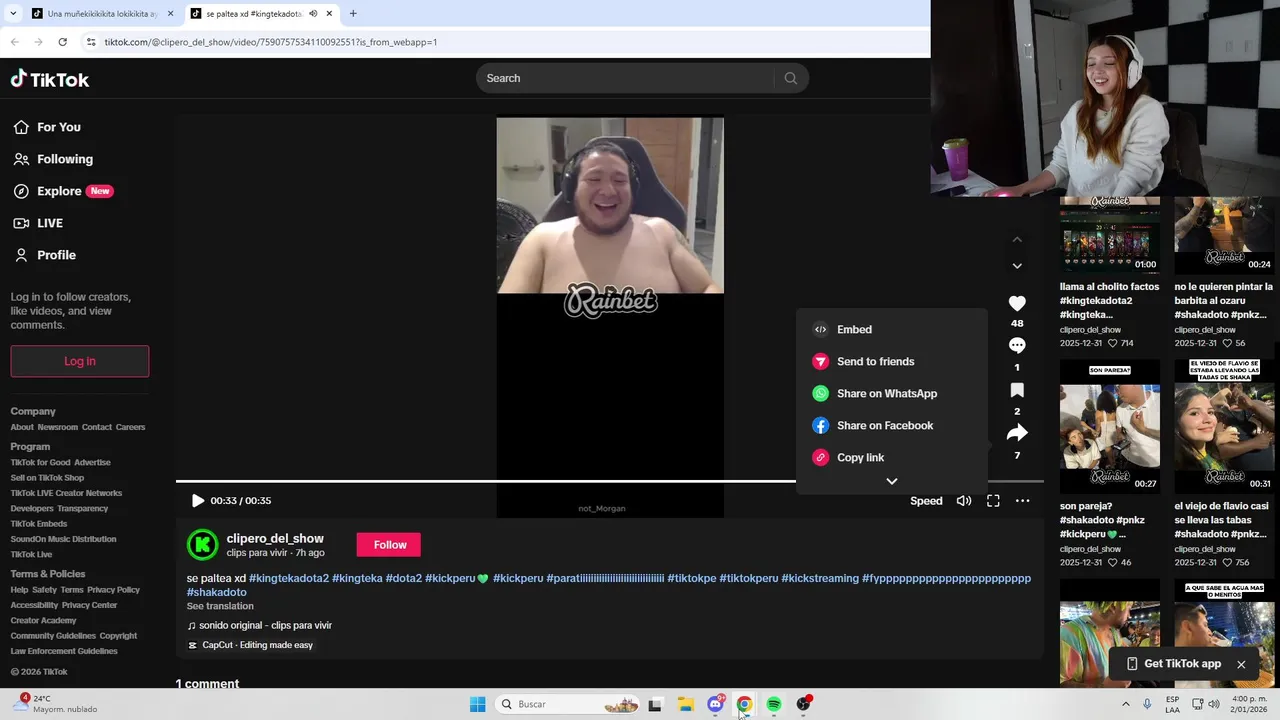Screen dimensions: 1280x720
Task: Open the Windows Start menu
Action: [478, 704]
